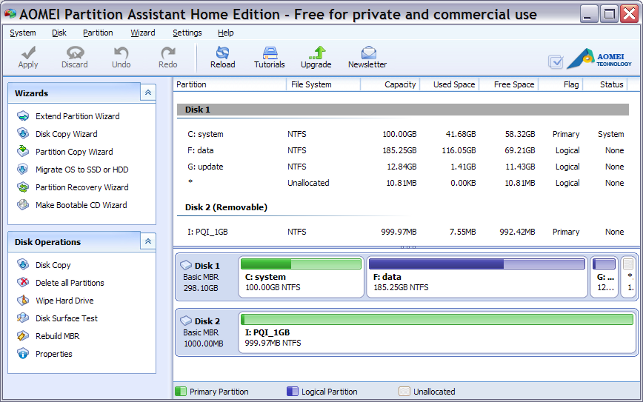Select the Disk 1 drive icon in map
The image size is (643, 402).
click(186, 265)
